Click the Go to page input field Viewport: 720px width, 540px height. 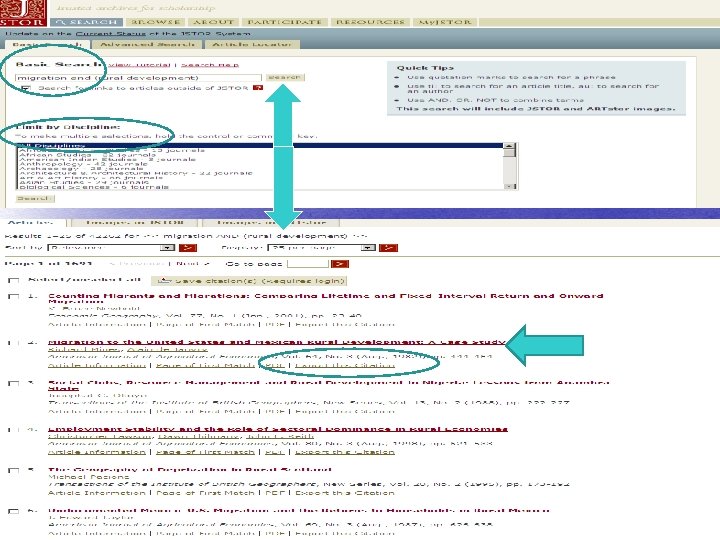coord(308,264)
